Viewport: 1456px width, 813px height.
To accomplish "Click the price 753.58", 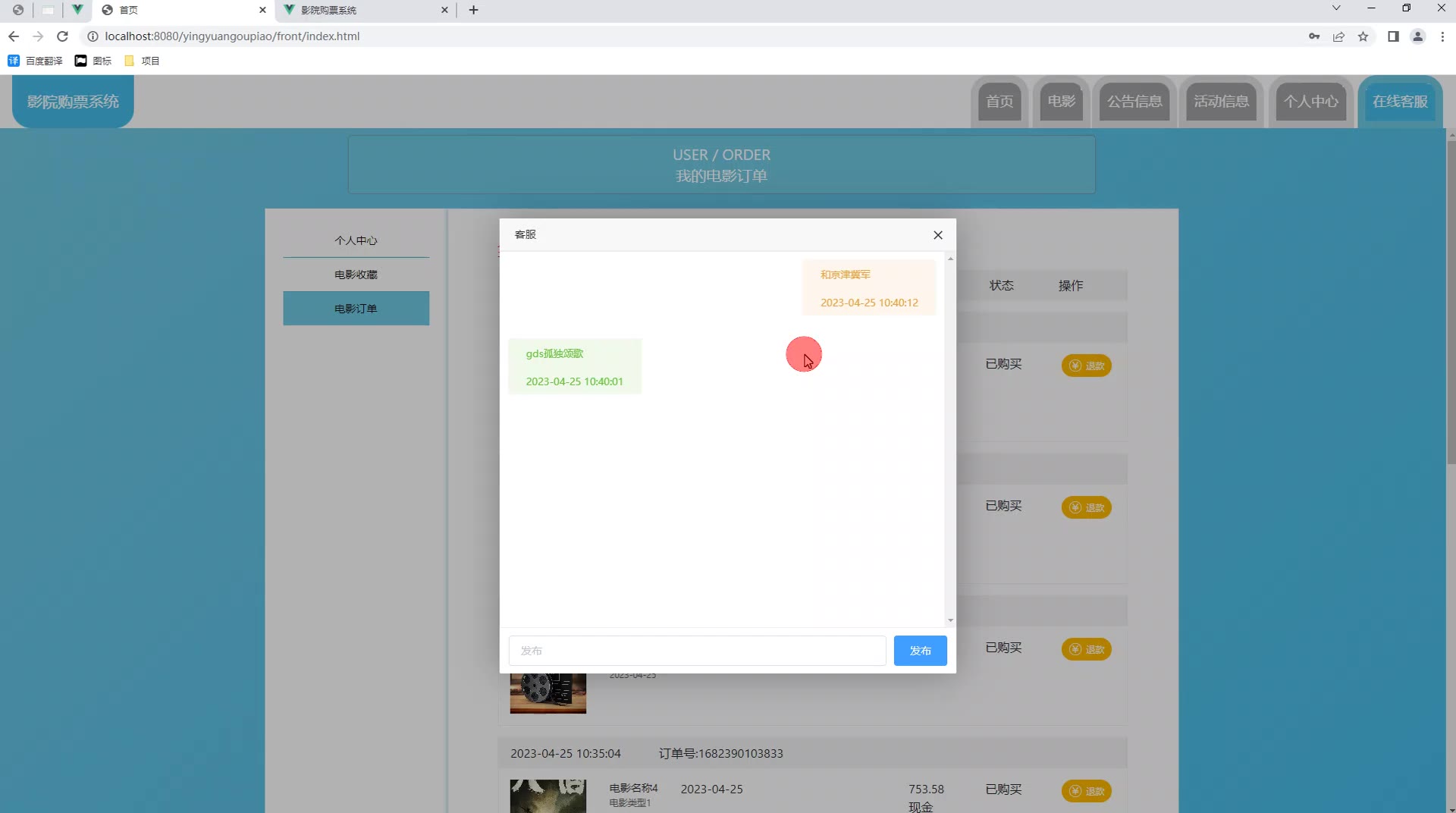I will [926, 789].
